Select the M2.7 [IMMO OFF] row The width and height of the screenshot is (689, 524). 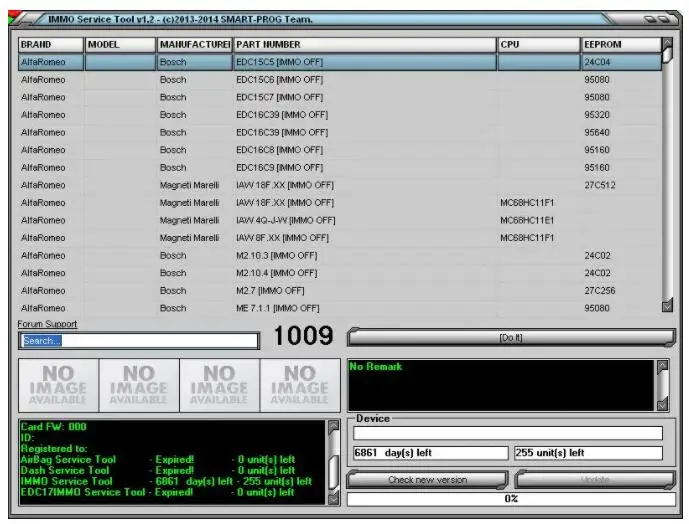[340, 291]
